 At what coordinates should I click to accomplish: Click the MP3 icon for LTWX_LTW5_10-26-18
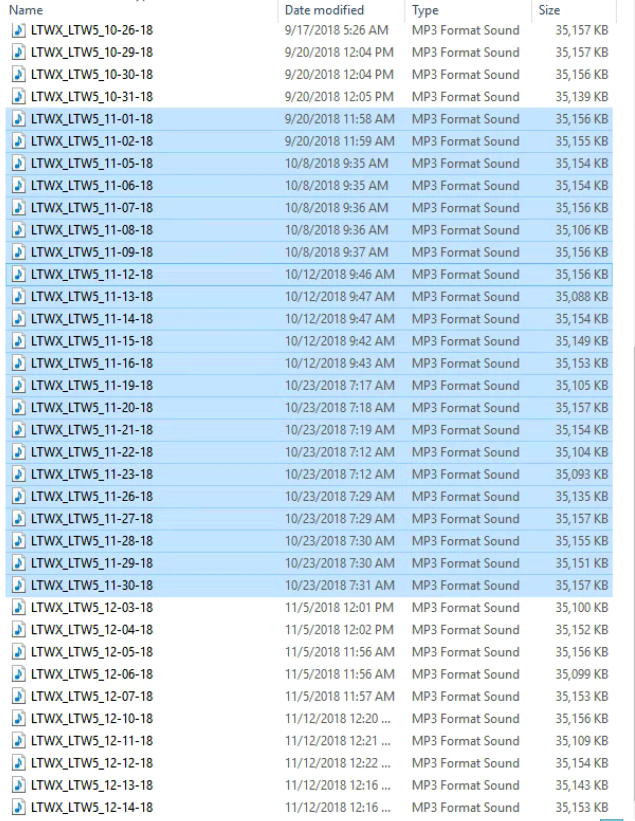(19, 30)
